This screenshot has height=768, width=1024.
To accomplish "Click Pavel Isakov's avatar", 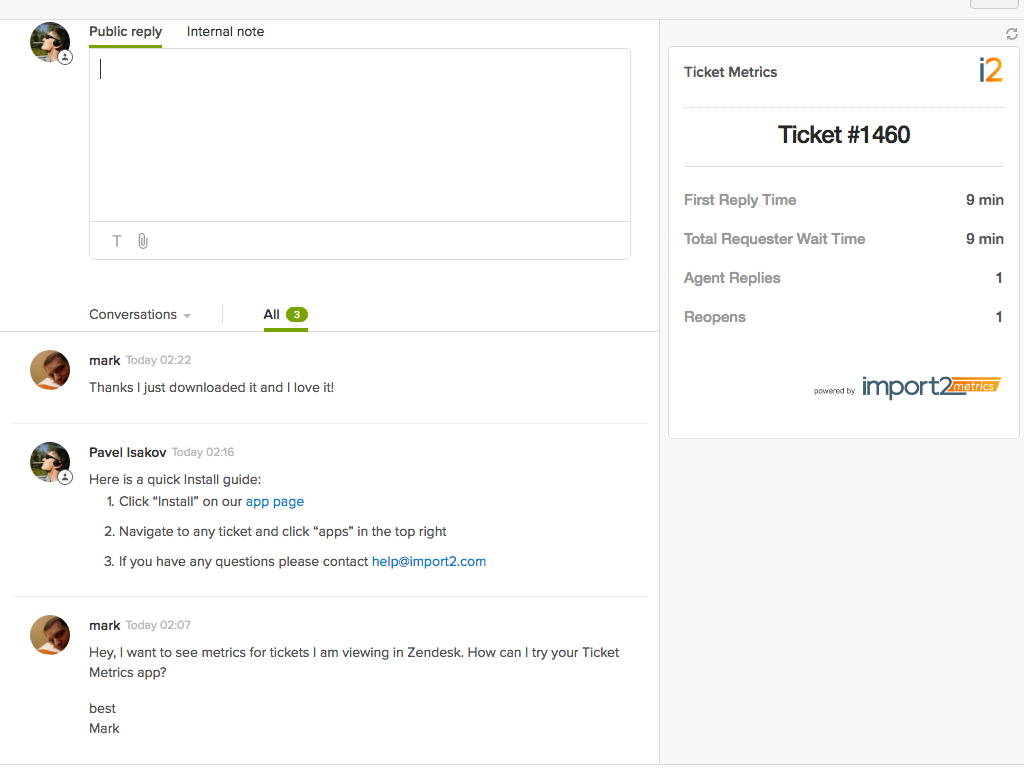I will tap(50, 462).
